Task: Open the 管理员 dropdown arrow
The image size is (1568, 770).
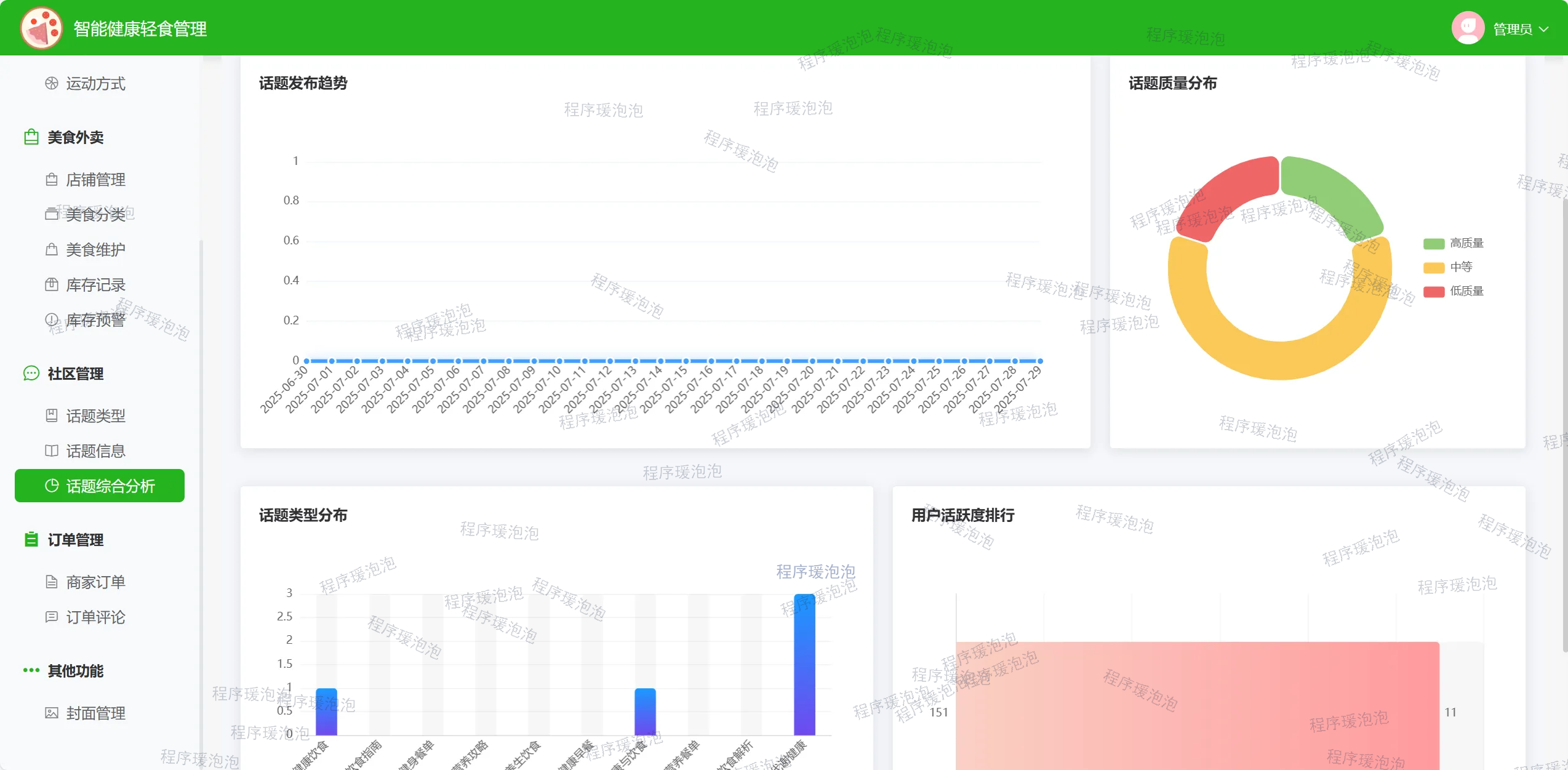Action: tap(1543, 29)
